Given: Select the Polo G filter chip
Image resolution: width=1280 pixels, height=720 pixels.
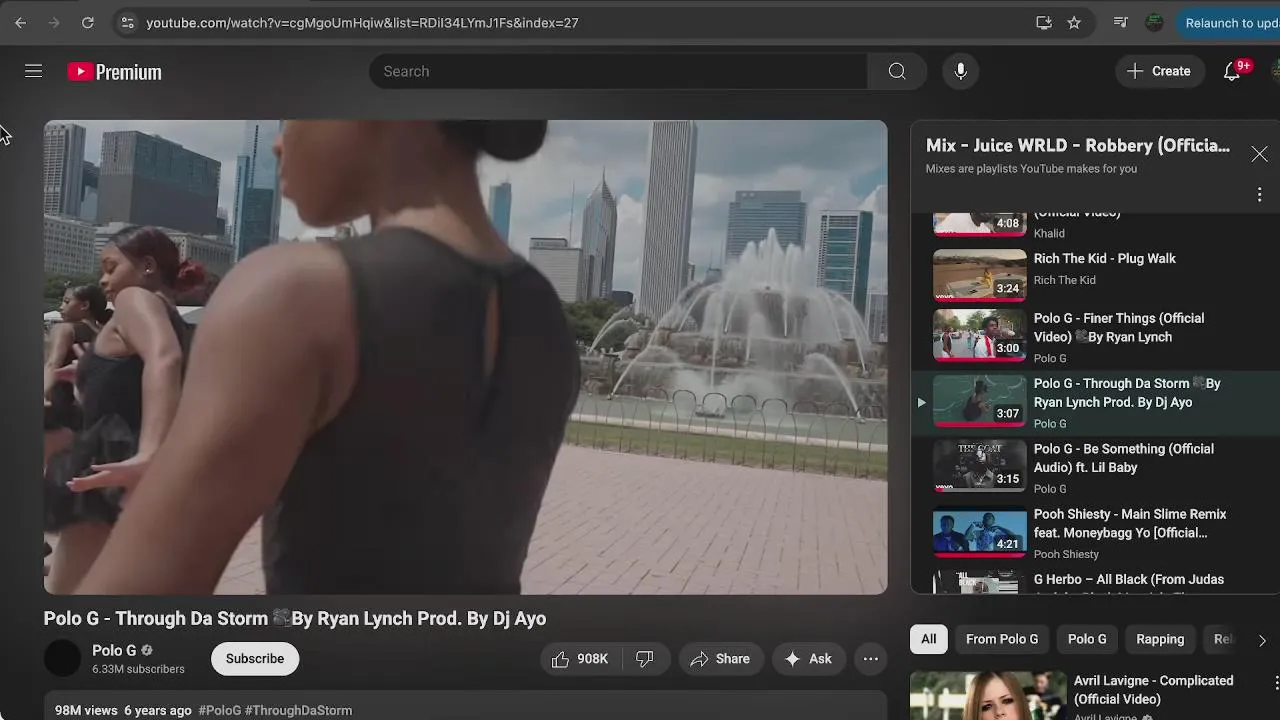Looking at the screenshot, I should click(x=1087, y=639).
